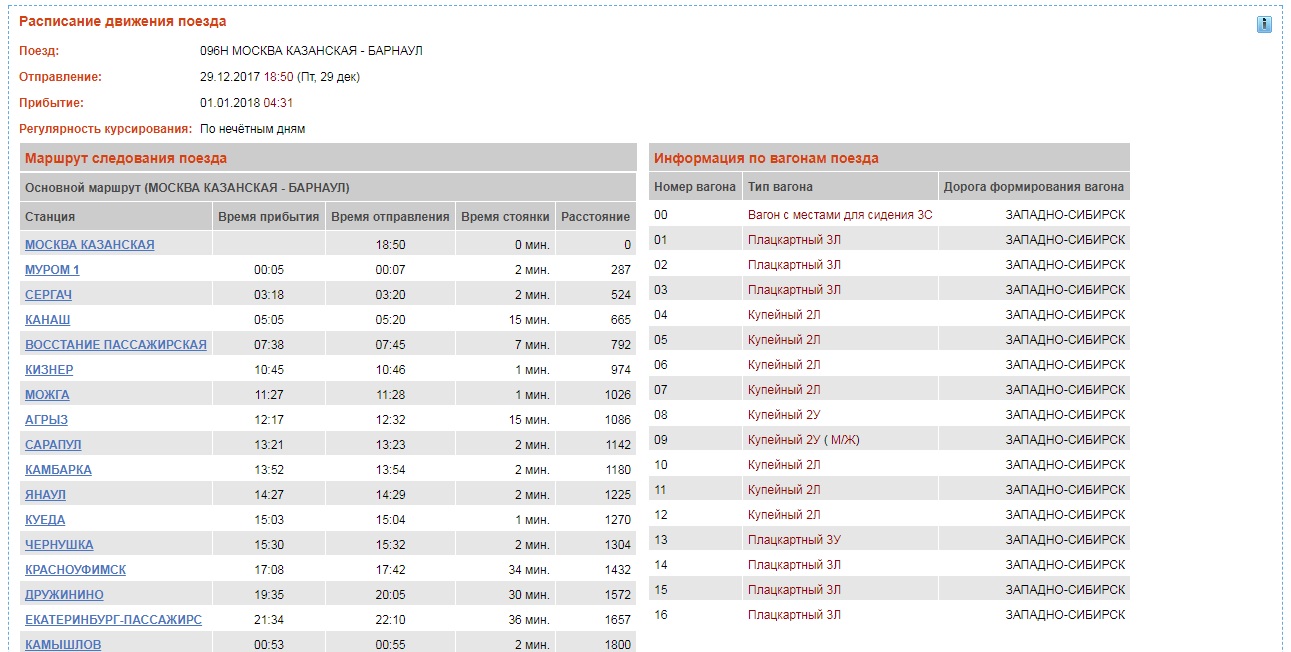Click the КИЗНЕР station link
The height and width of the screenshot is (652, 1291).
click(49, 370)
